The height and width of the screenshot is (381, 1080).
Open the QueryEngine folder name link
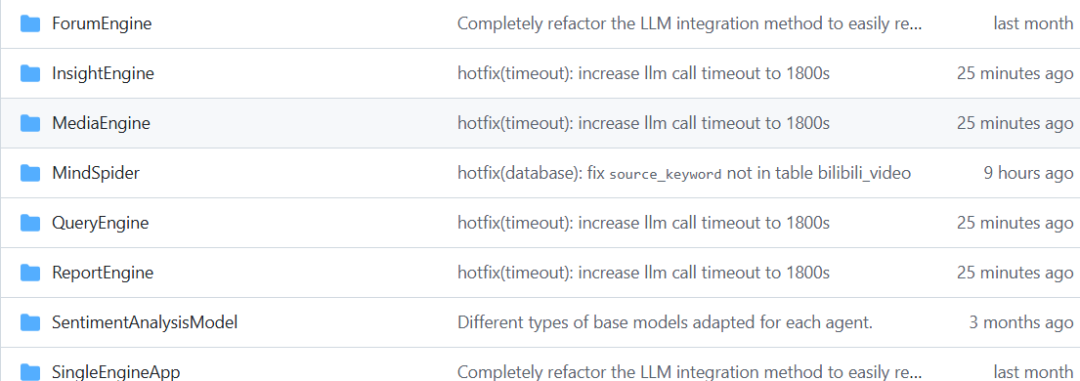(x=101, y=223)
